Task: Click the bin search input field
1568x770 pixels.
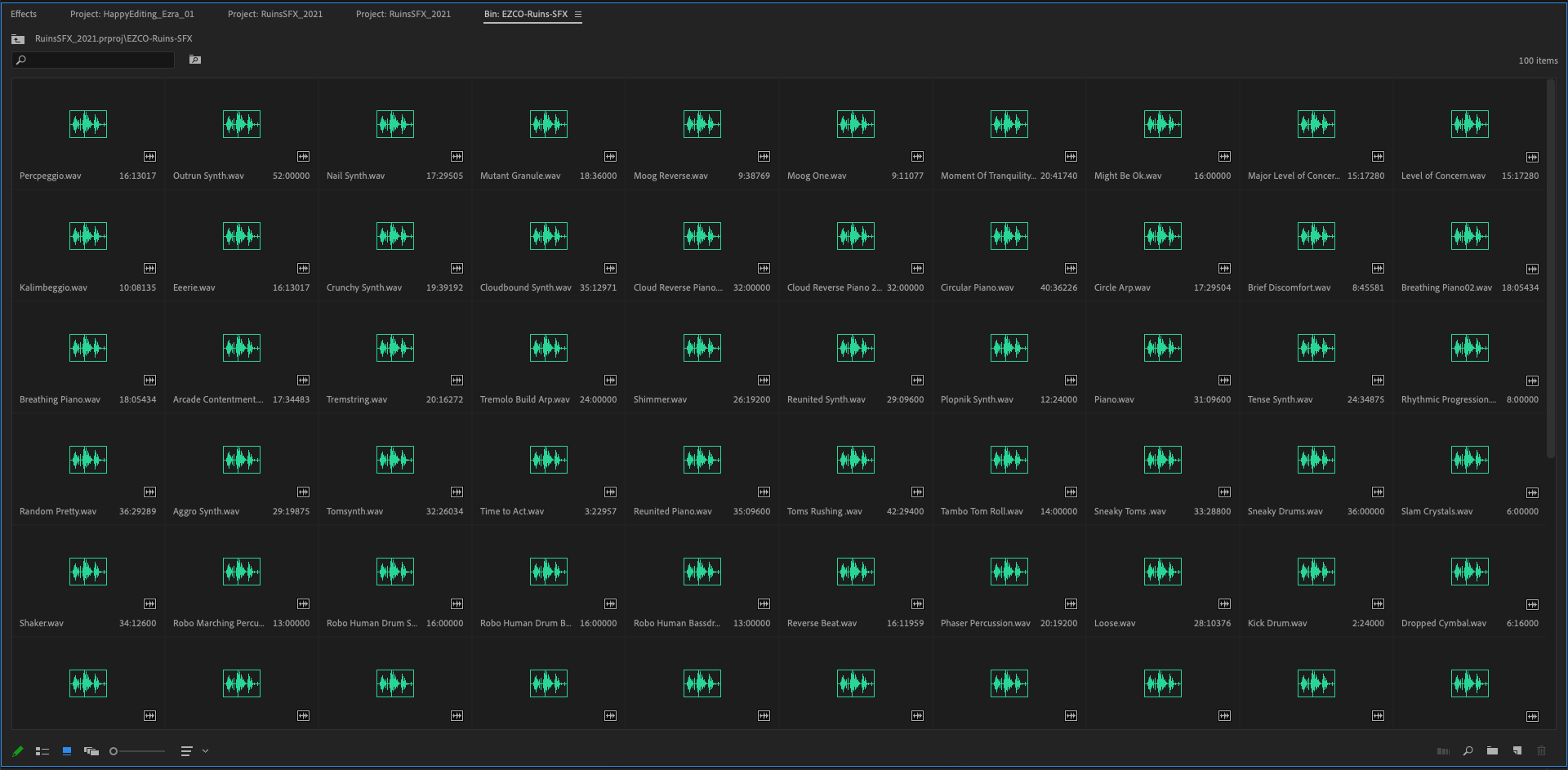Action: click(x=93, y=60)
